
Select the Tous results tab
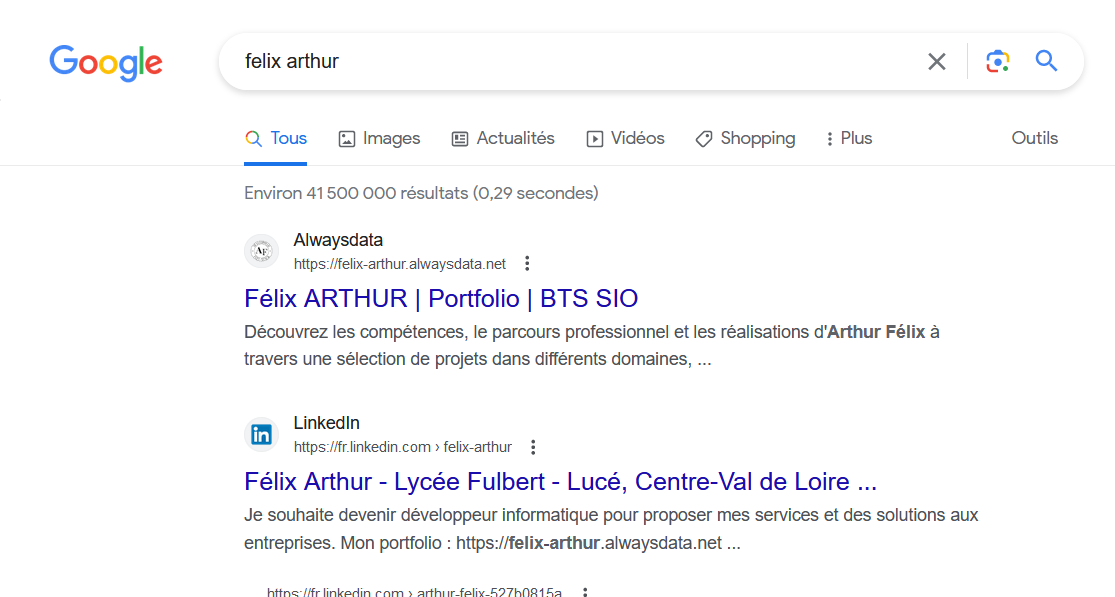(276, 139)
